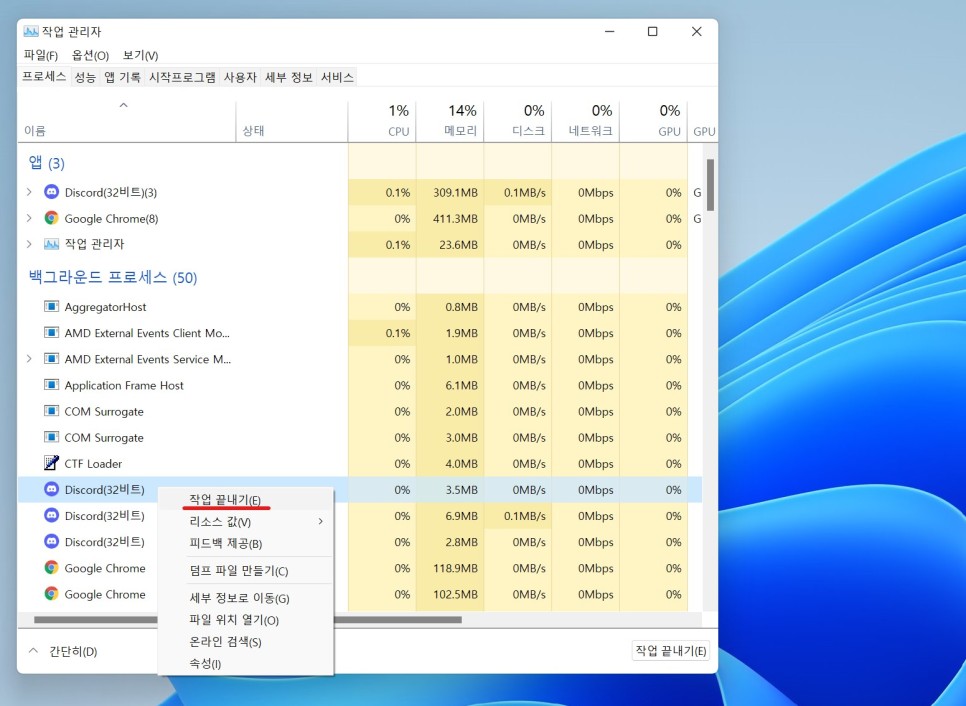
Task: Collapse view with 간단히(D) chevron
Action: coord(34,651)
